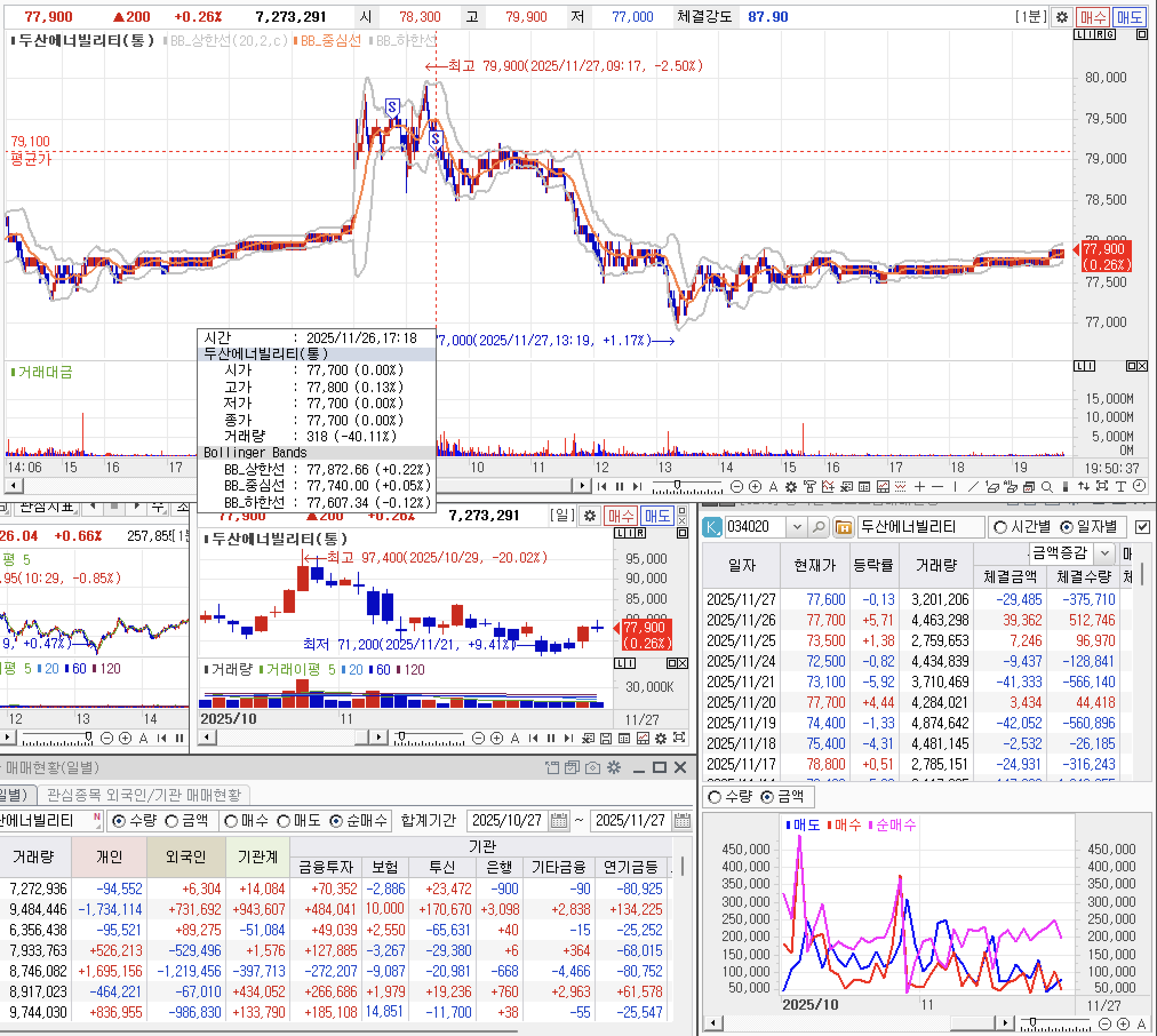Click the diagonal trend line drawing tool
Screen dimensions: 1157x1036
973,487
